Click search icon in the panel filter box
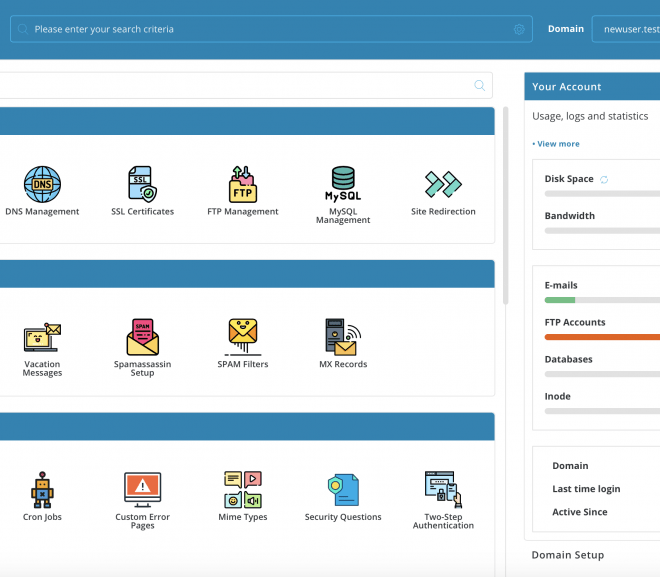 [479, 85]
